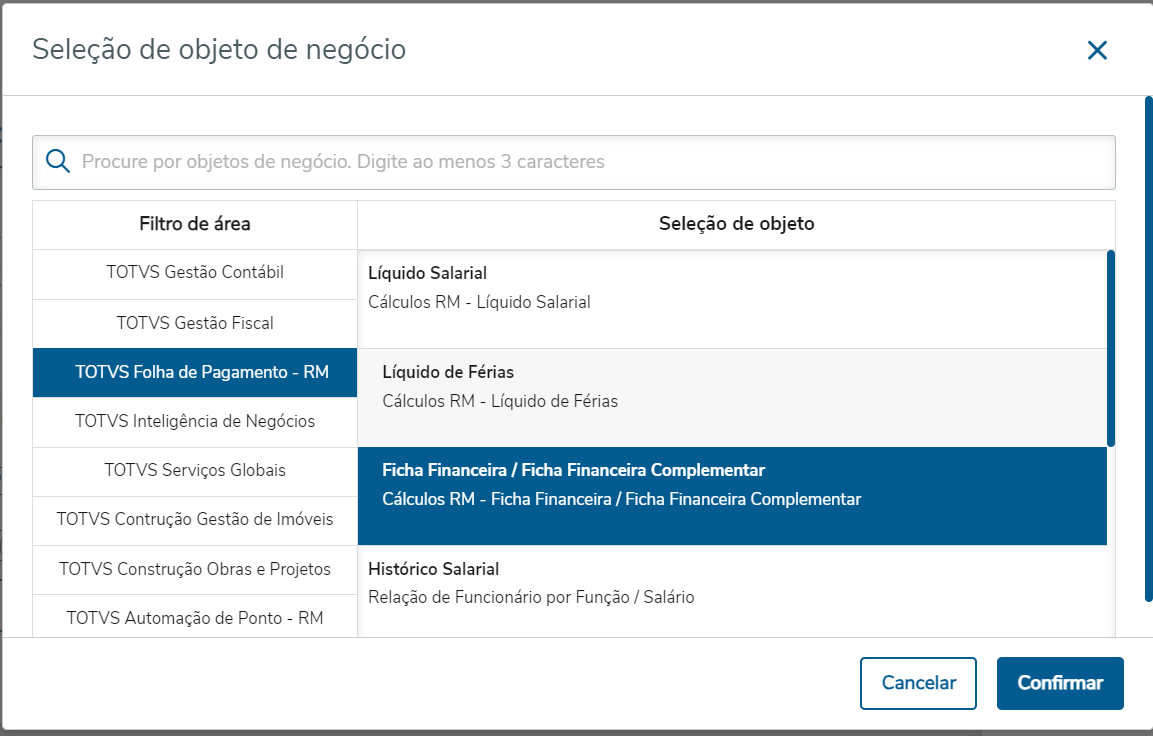Open TOTVS Serviços Globais area
The width and height of the screenshot is (1153, 736).
195,470
